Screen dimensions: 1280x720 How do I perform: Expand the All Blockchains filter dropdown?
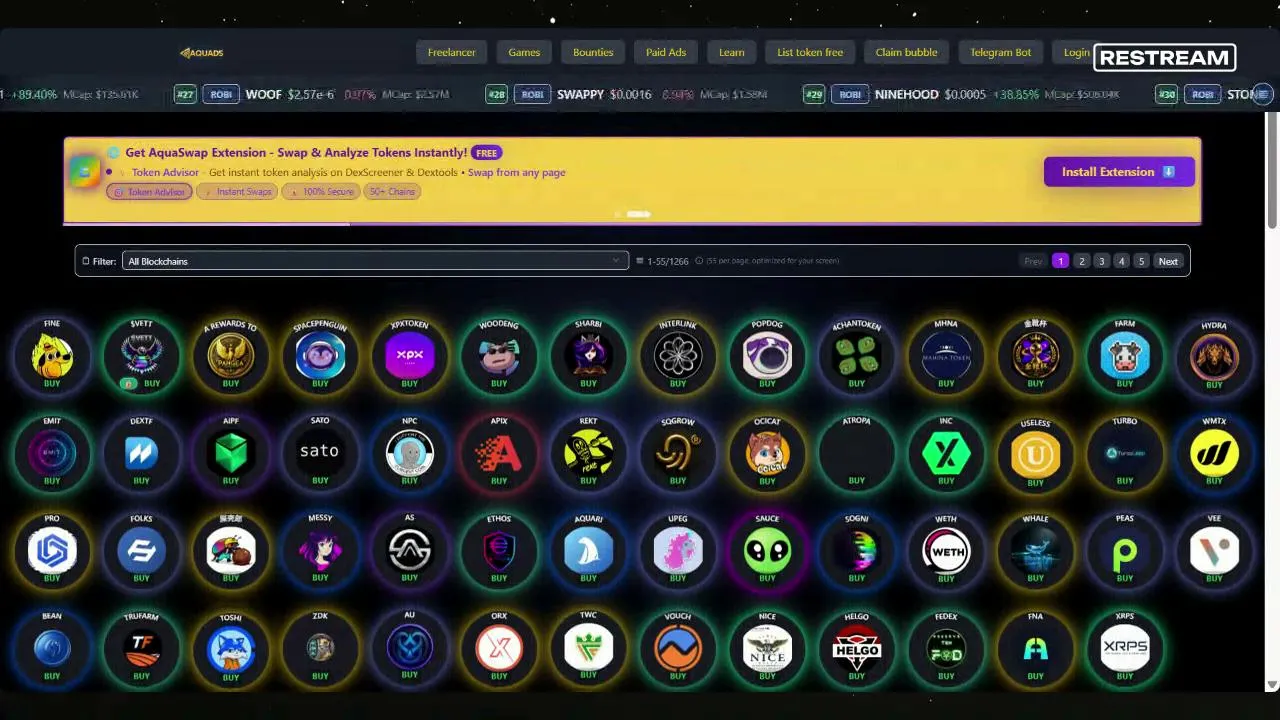(375, 261)
